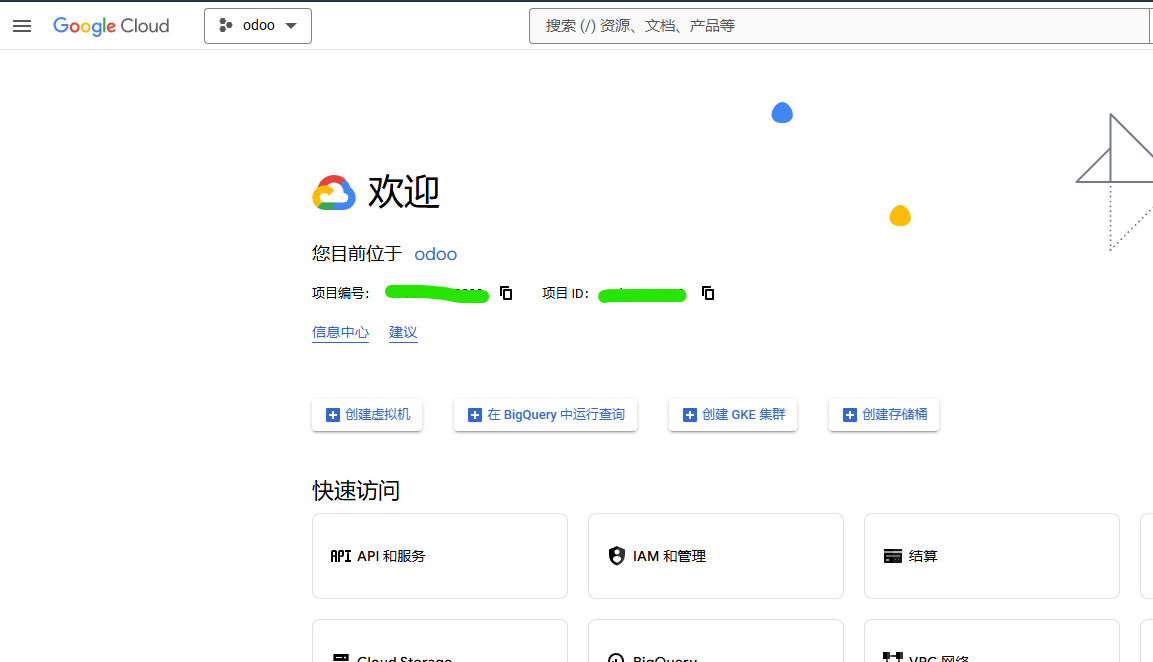The width and height of the screenshot is (1153, 662).
Task: Open the hamburger navigation menu
Action: [22, 26]
